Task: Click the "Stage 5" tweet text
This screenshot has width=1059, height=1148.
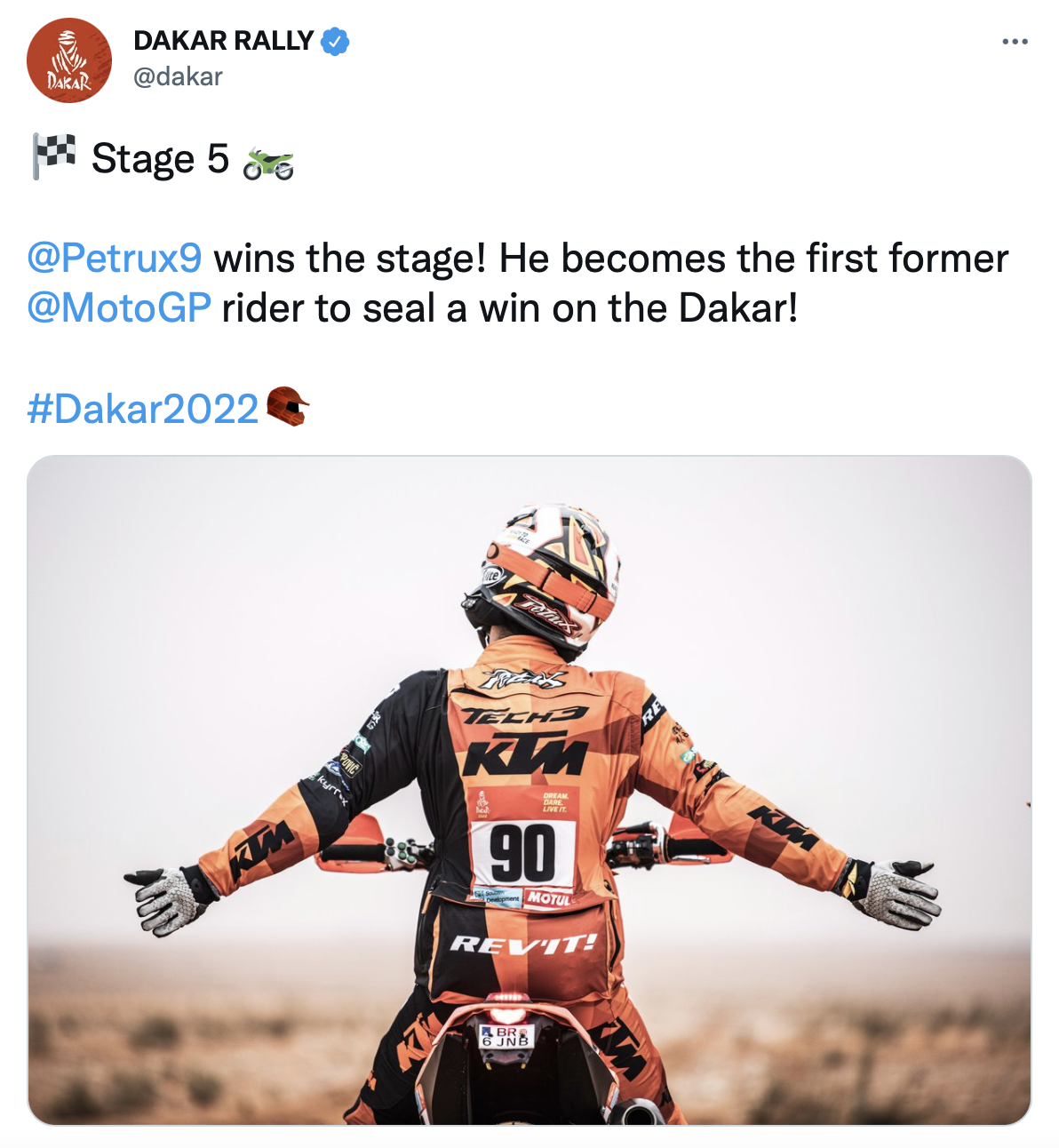Action: click(160, 159)
